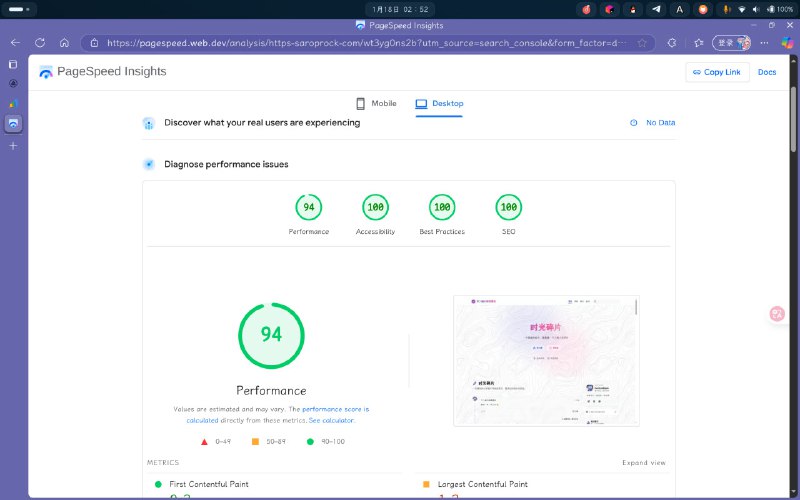Switch to the Mobile tab
Screen dimensions: 800x500
point(376,104)
